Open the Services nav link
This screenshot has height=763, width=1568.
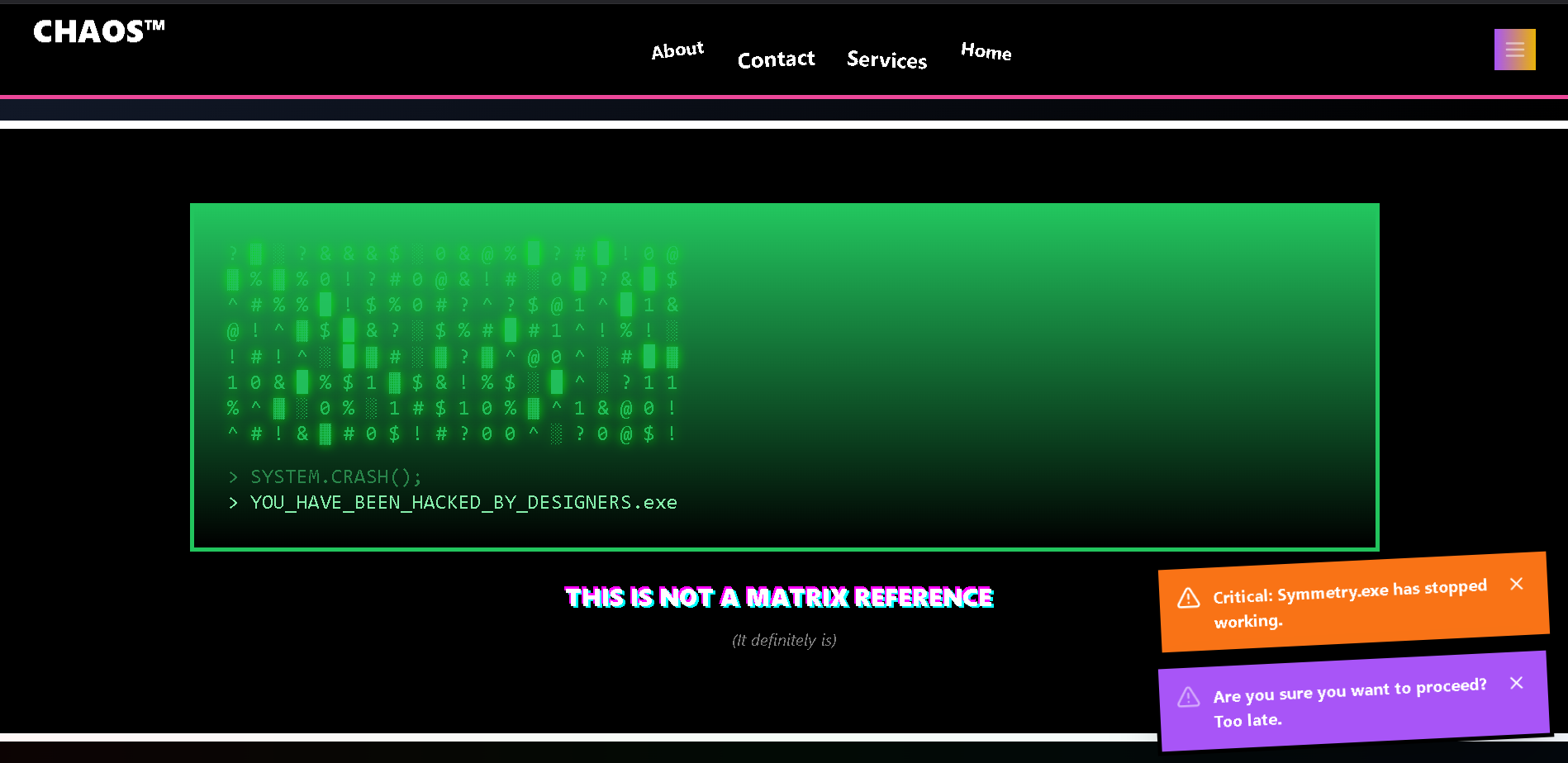coord(886,59)
